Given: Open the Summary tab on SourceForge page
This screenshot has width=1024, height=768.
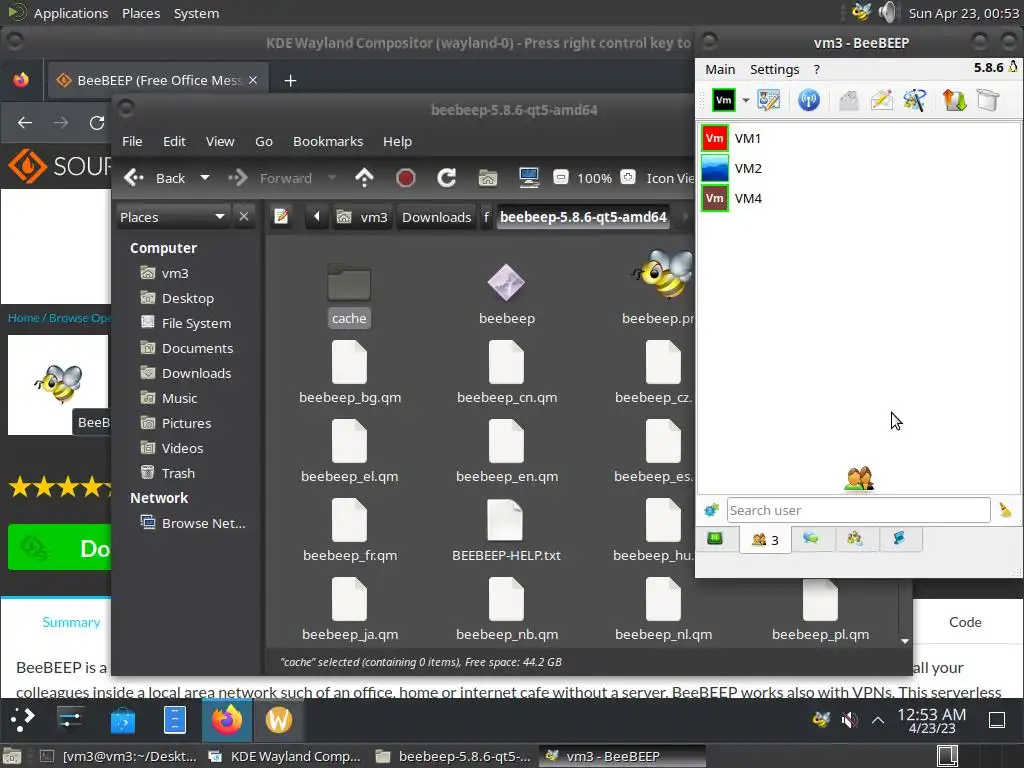Looking at the screenshot, I should pyautogui.click(x=71, y=622).
